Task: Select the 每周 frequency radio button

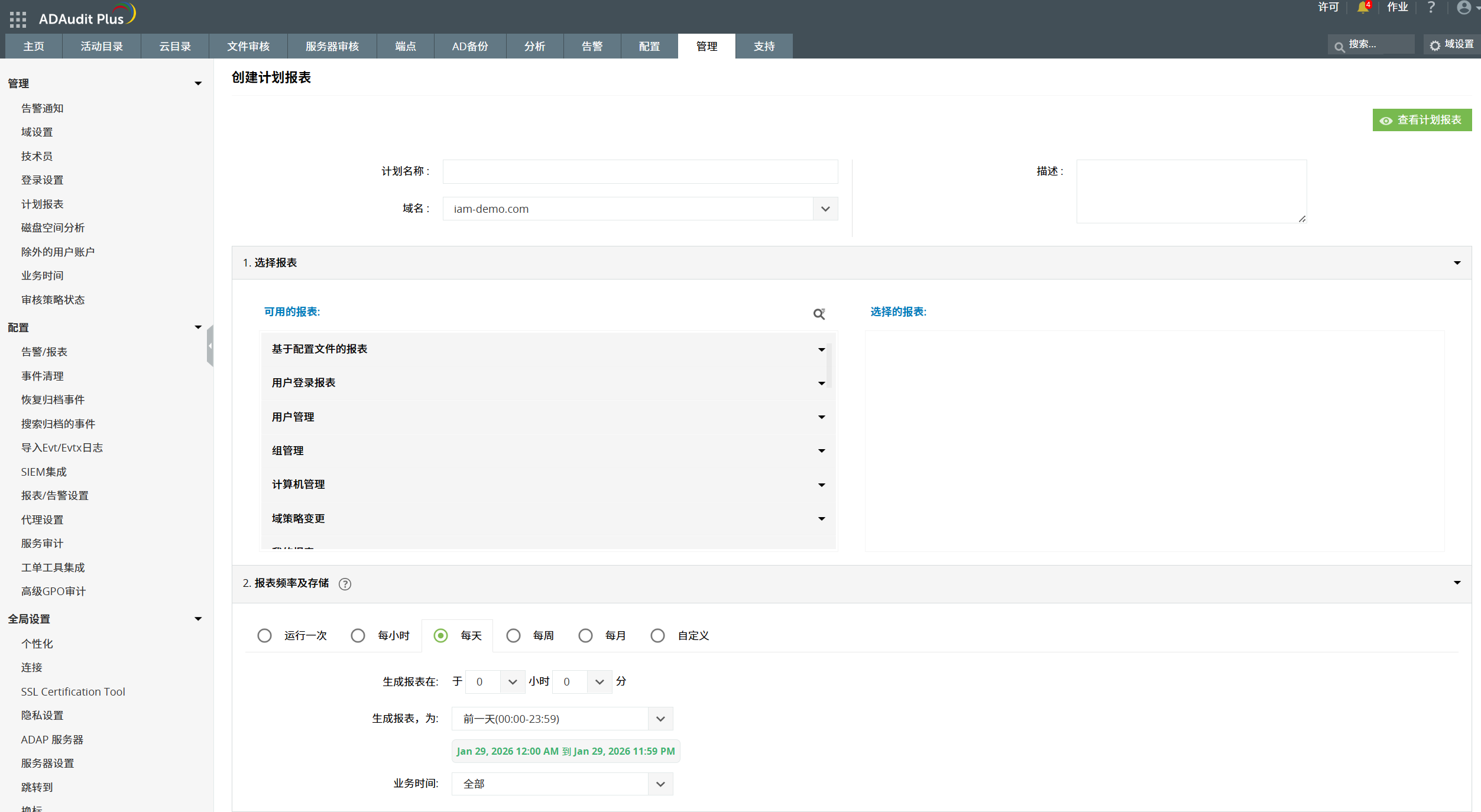Action: 513,635
